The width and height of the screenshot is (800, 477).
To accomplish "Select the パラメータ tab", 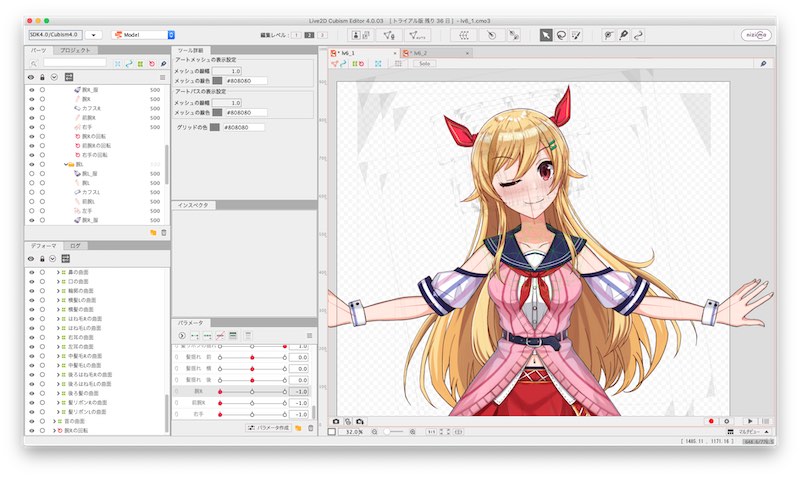I will tap(190, 323).
